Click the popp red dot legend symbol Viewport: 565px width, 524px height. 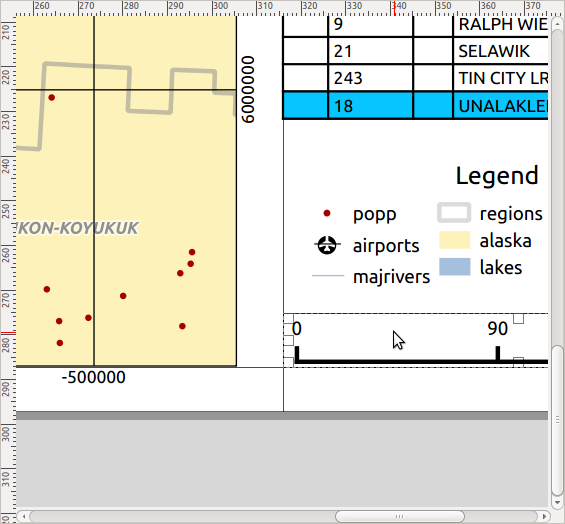pos(327,213)
